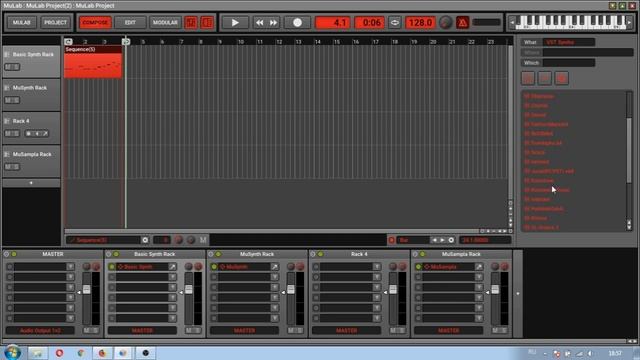640x360 pixels.
Task: Click the red triangle metronome icon
Action: (x=462, y=22)
